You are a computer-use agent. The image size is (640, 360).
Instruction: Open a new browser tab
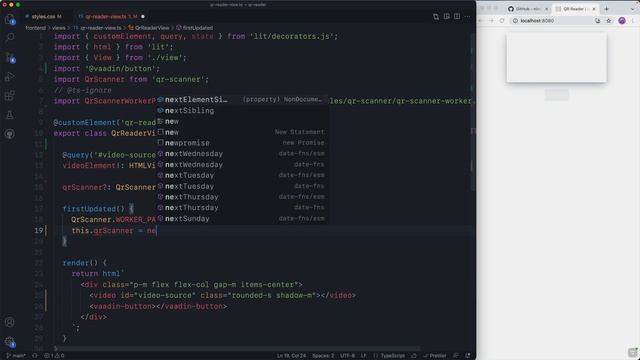click(x=607, y=9)
